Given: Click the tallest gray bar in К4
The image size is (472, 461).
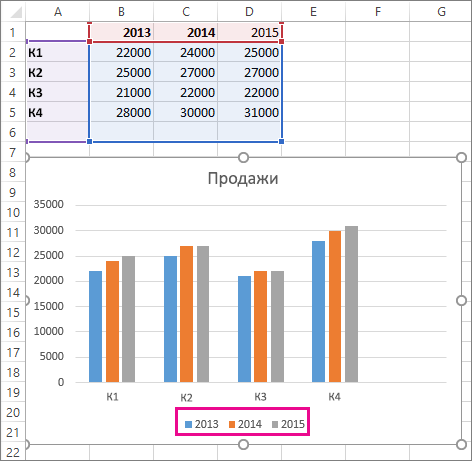Looking at the screenshot, I should coord(351,304).
